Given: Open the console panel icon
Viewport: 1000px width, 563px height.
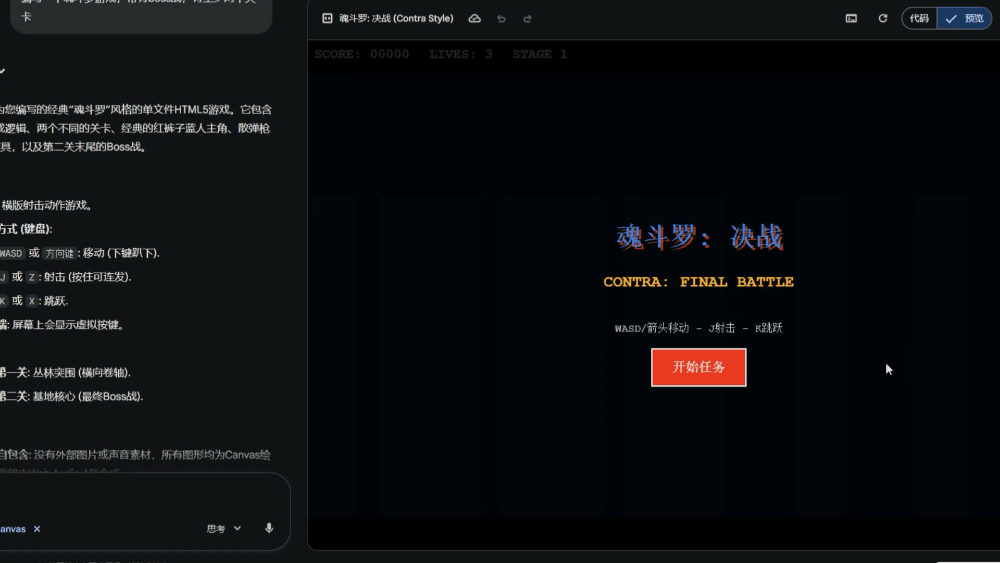Looking at the screenshot, I should pos(851,18).
